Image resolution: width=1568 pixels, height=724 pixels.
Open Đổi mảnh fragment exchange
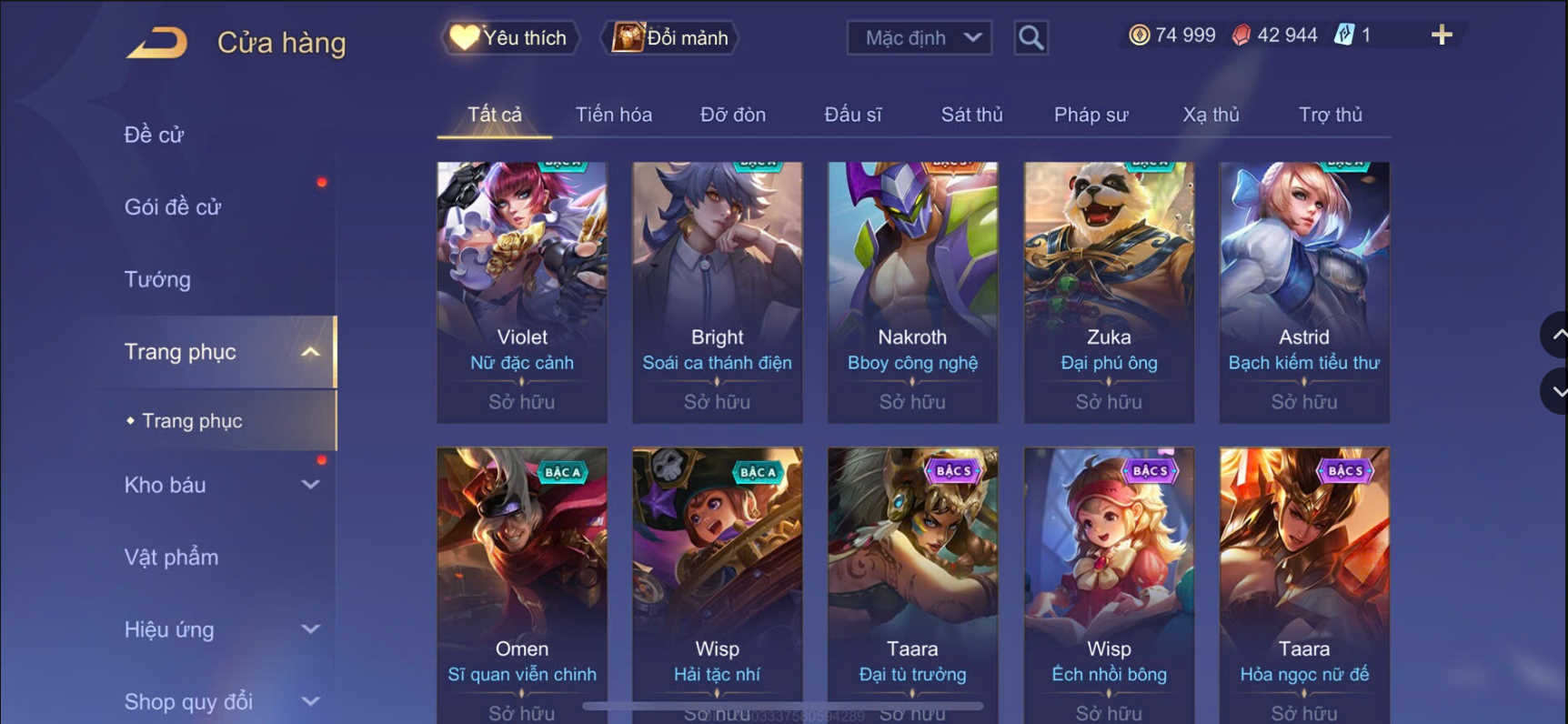click(x=670, y=37)
